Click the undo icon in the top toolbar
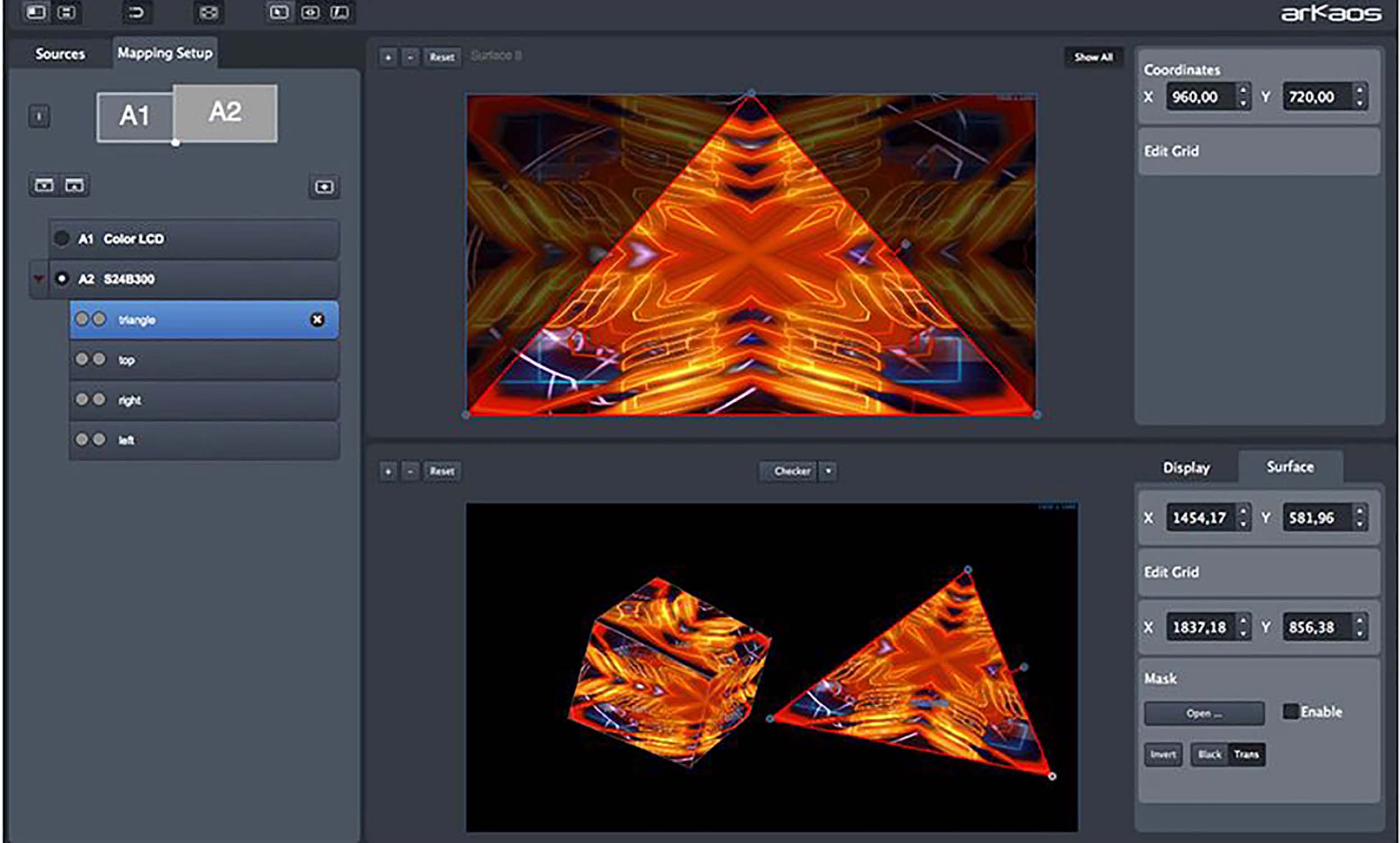This screenshot has height=843, width=1400. 137,12
